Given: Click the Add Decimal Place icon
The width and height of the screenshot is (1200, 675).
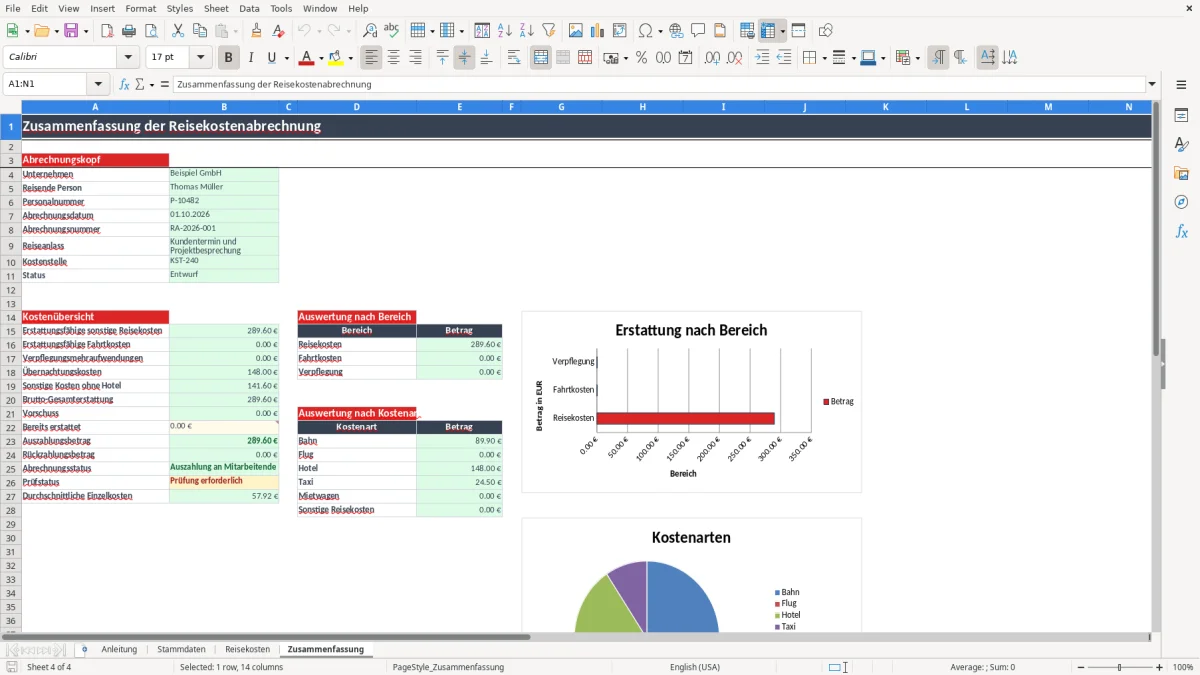Looking at the screenshot, I should coord(712,58).
